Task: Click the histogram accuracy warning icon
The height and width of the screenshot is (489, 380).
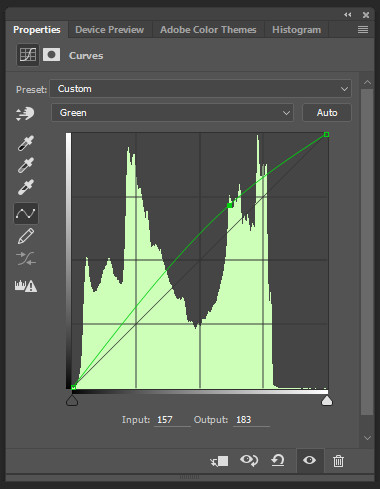Action: pos(26,286)
